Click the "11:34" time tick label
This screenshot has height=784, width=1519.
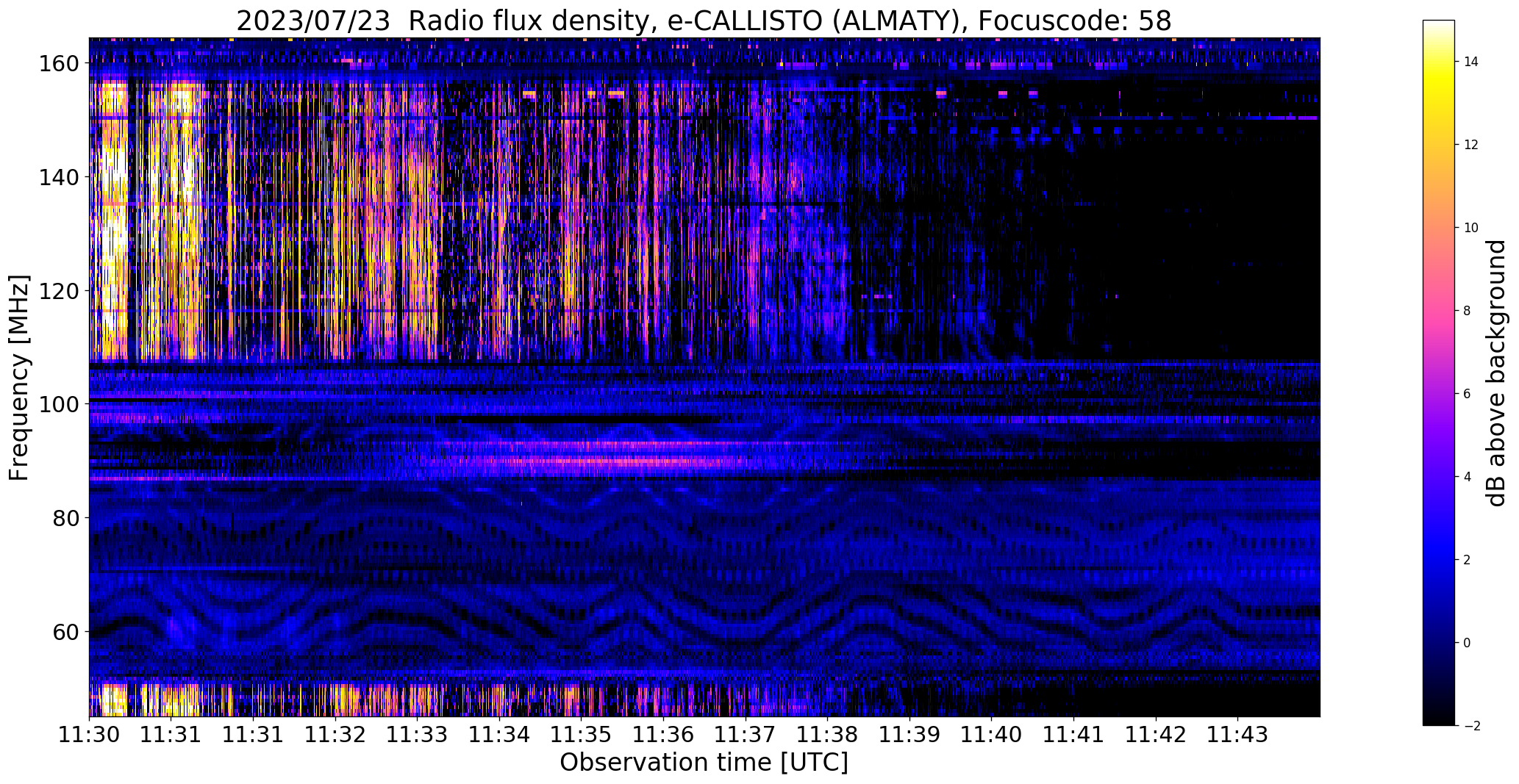(x=499, y=734)
